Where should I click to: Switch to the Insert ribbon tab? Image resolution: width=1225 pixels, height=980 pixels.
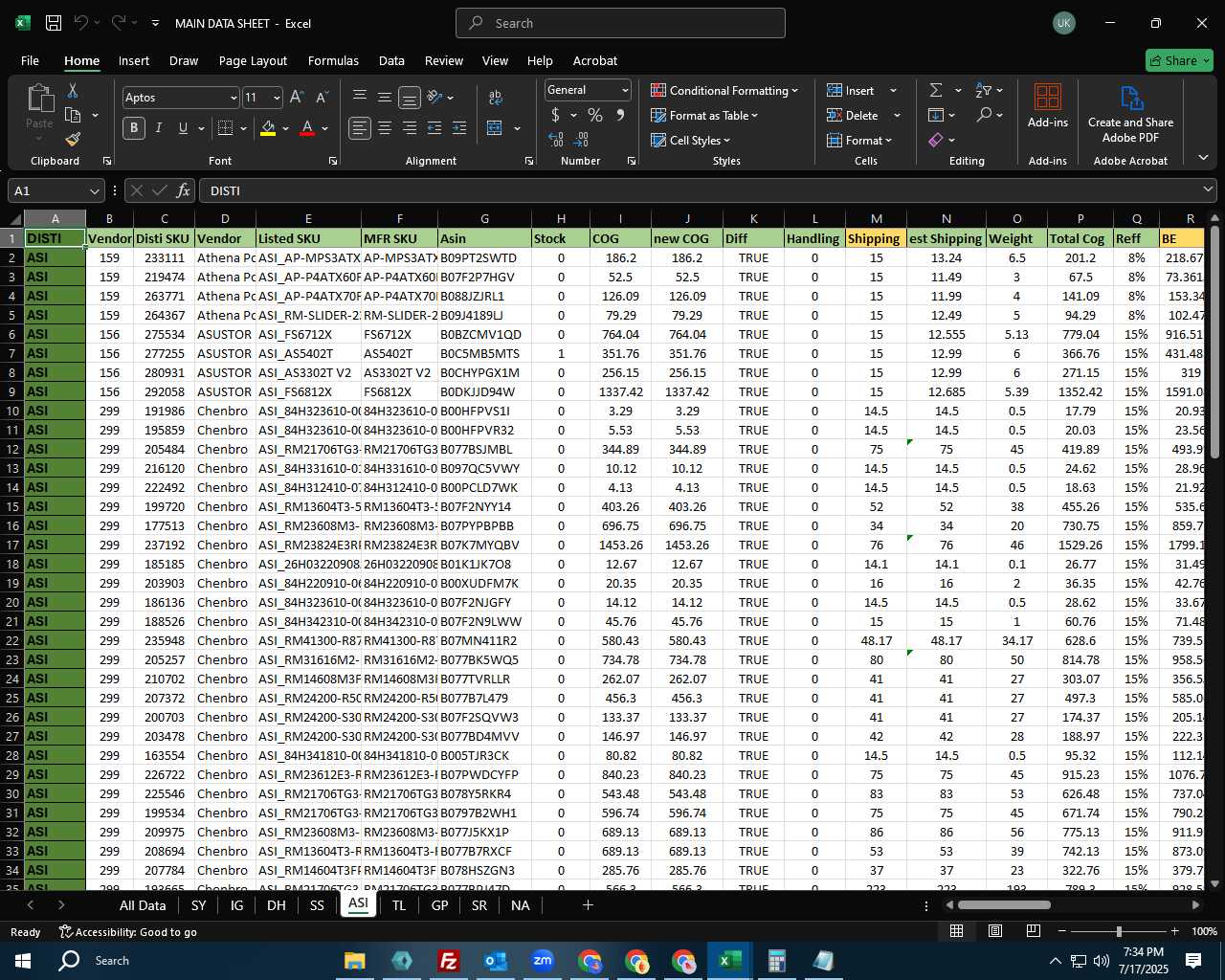click(134, 60)
